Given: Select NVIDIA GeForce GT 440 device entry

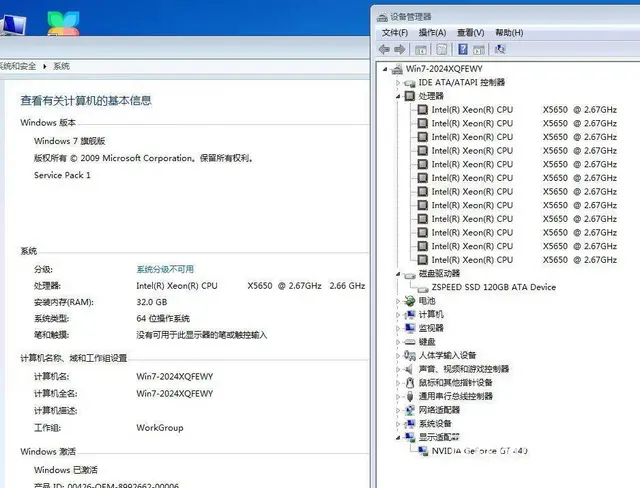Looking at the screenshot, I should tap(480, 451).
